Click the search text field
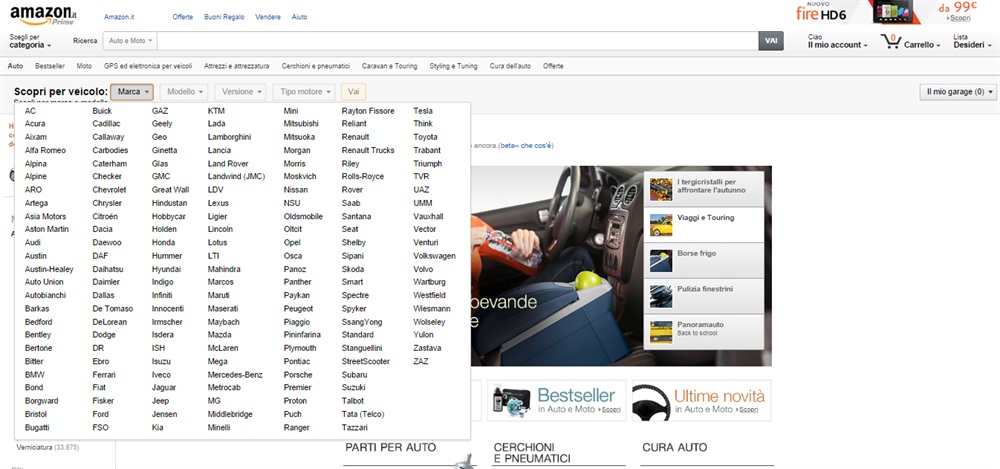This screenshot has width=1000, height=469. (x=457, y=41)
